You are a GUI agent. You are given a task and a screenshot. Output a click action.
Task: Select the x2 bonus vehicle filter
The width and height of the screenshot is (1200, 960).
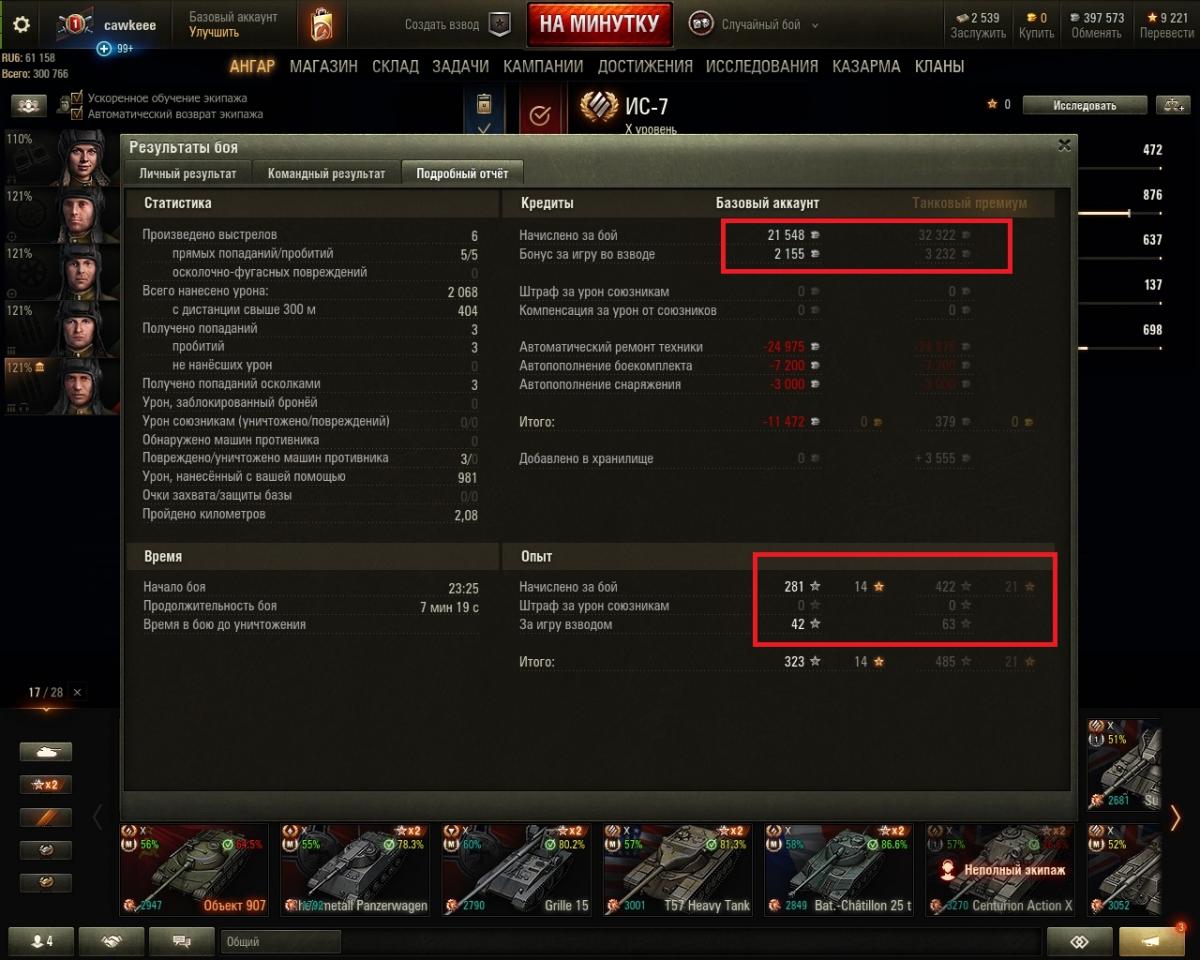(46, 785)
